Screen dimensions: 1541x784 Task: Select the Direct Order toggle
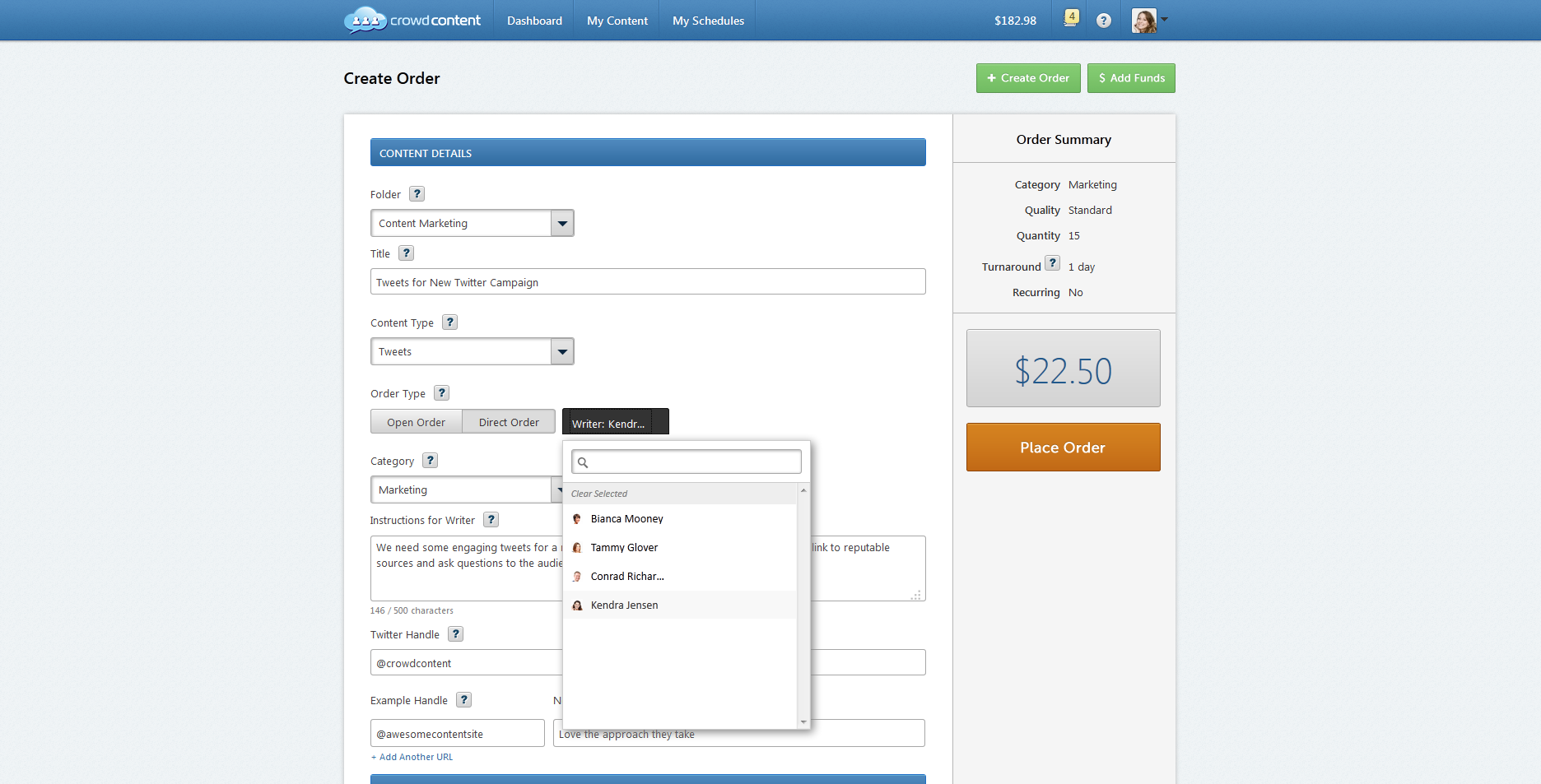point(509,422)
